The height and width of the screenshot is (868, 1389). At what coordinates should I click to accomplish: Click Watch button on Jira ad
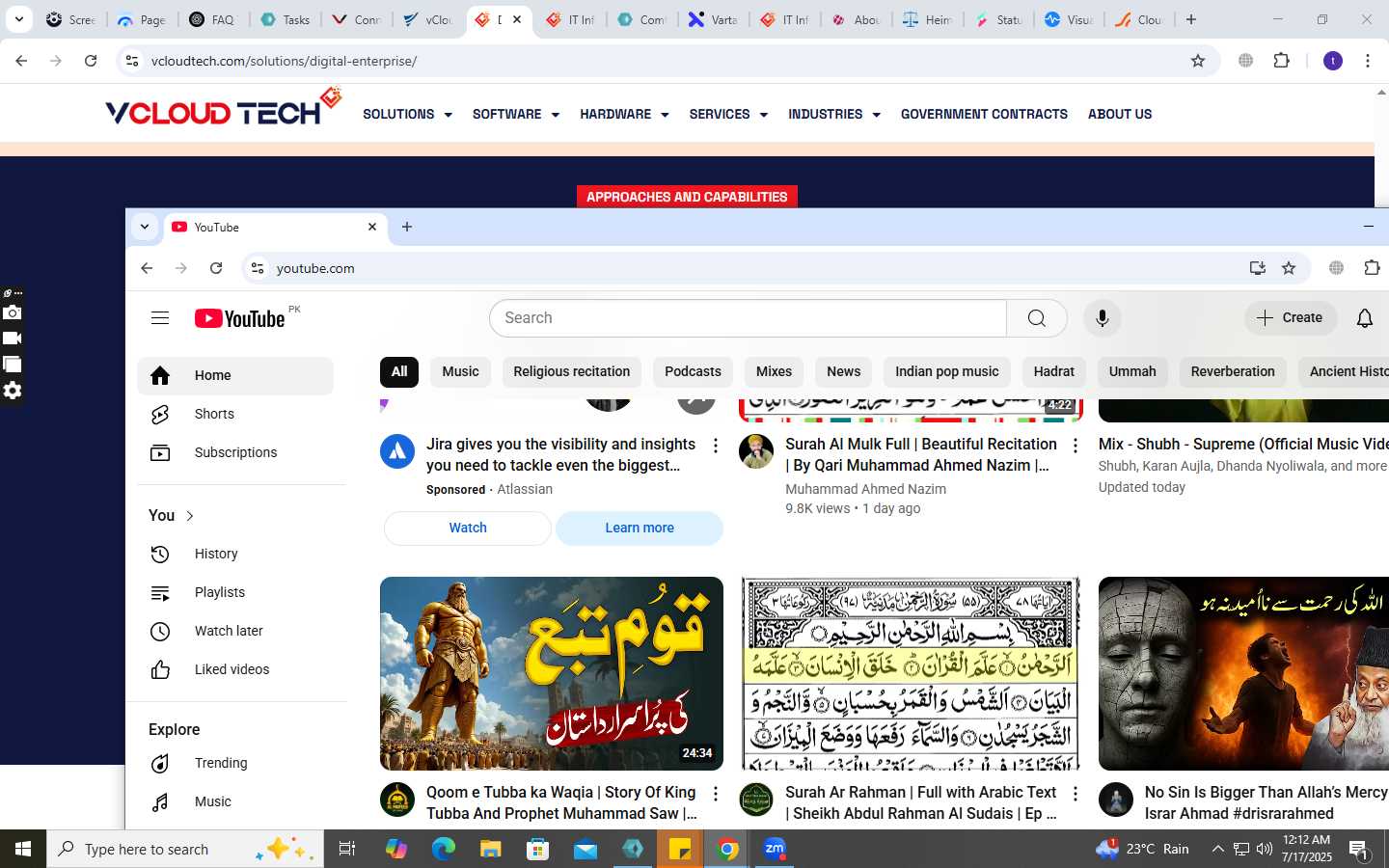pos(468,529)
